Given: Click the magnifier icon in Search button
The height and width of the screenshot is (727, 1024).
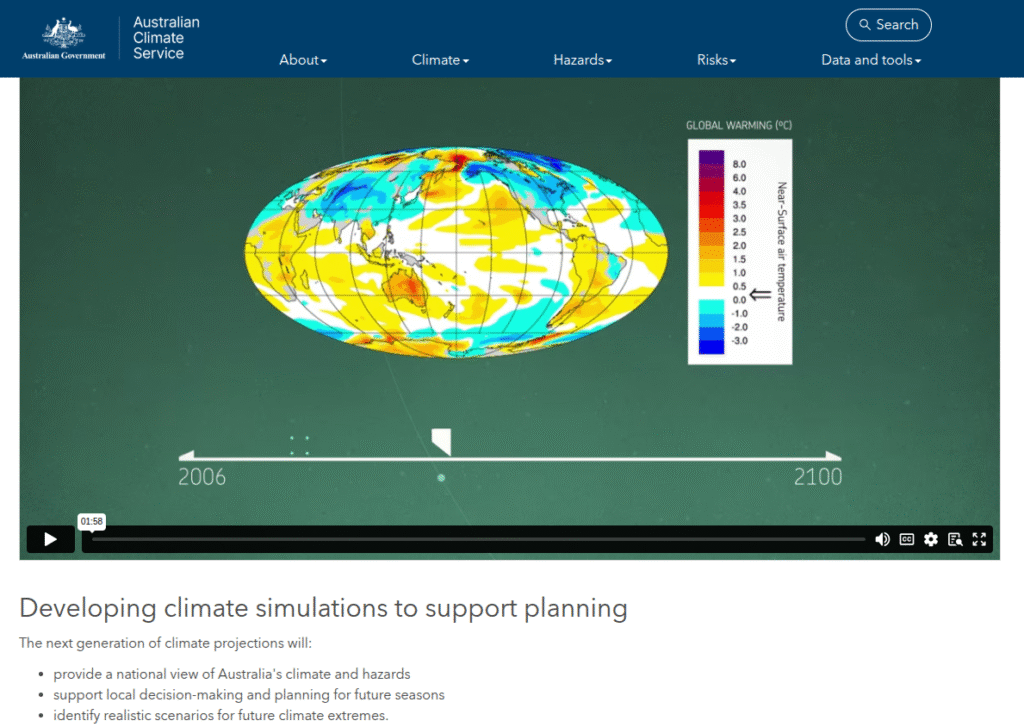Looking at the screenshot, I should 865,25.
